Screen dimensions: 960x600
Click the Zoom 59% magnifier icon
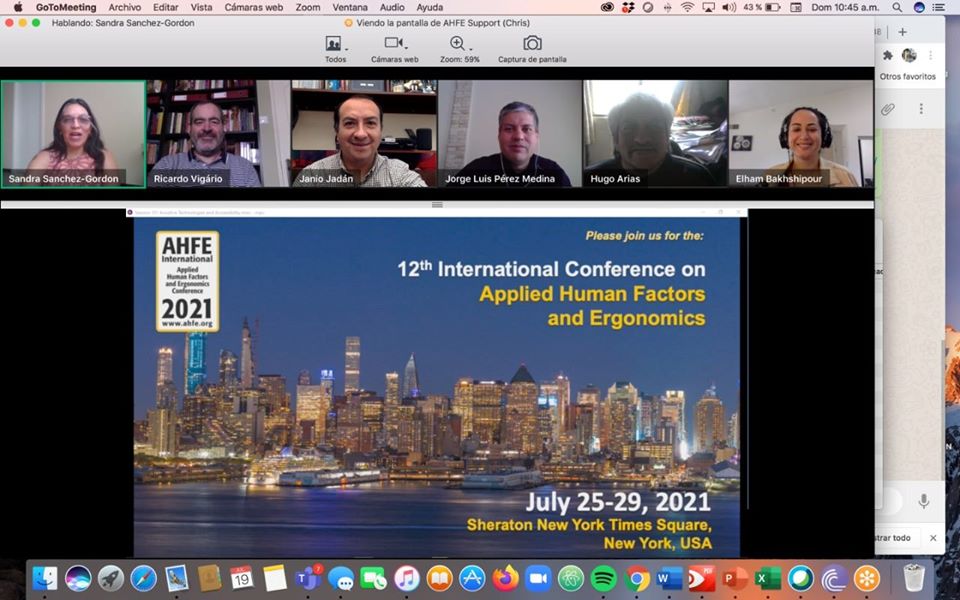[457, 43]
